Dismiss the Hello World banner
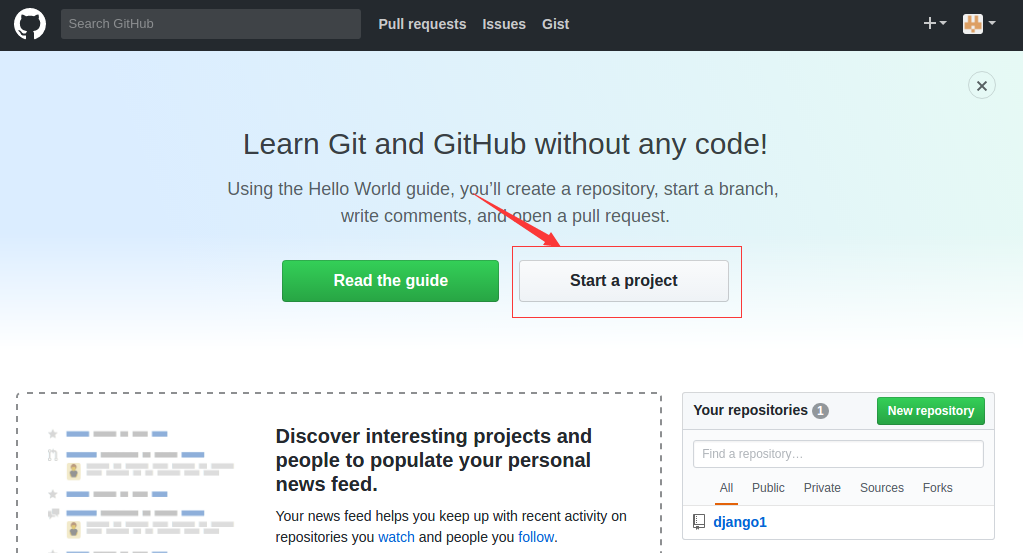Image resolution: width=1023 pixels, height=553 pixels. (x=981, y=86)
